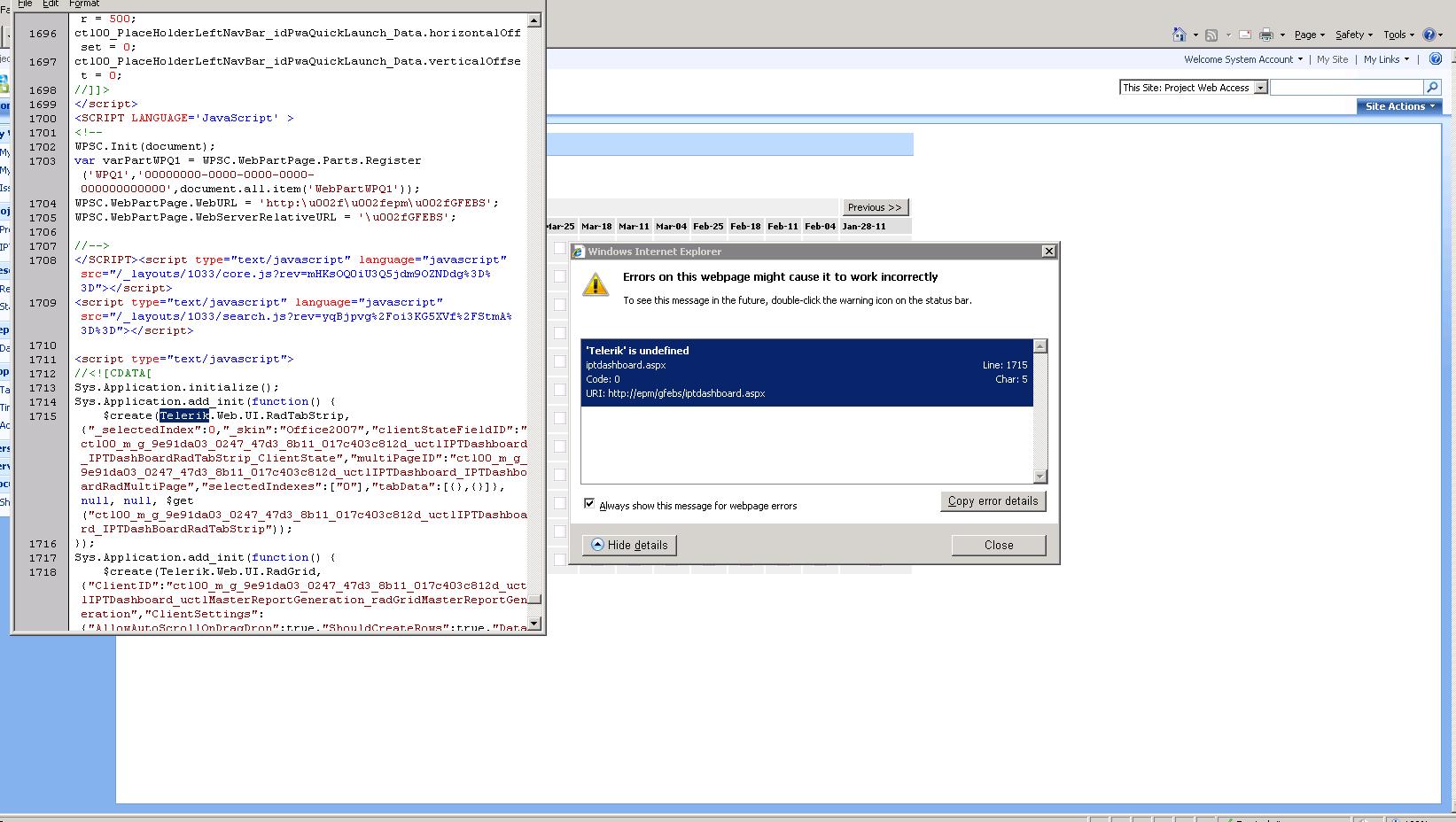Click the Mar-04 column header

click(671, 227)
